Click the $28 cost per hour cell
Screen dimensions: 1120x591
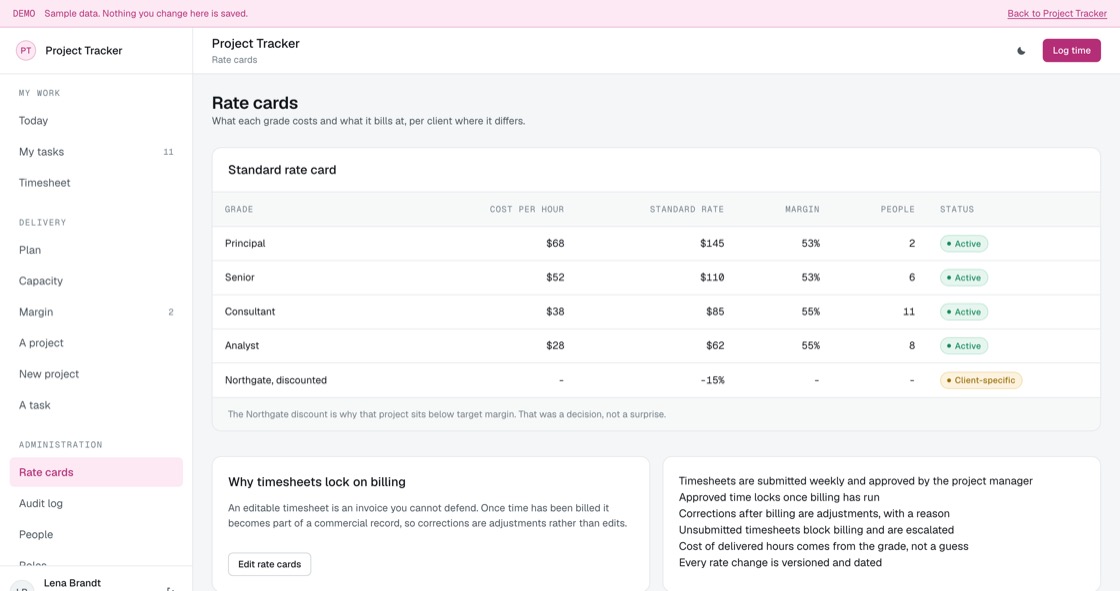[555, 345]
